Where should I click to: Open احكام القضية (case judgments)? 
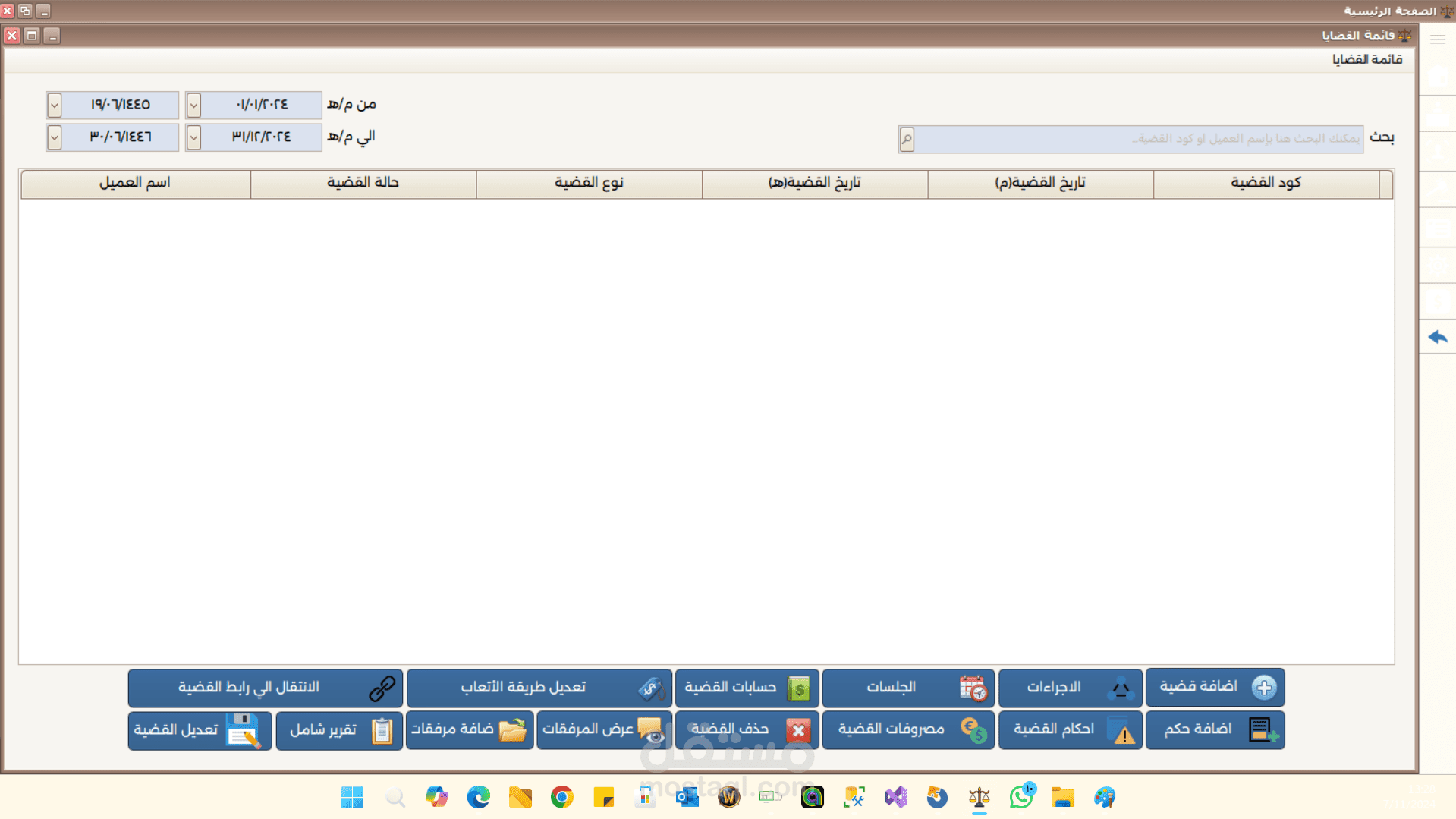[x=1070, y=730]
